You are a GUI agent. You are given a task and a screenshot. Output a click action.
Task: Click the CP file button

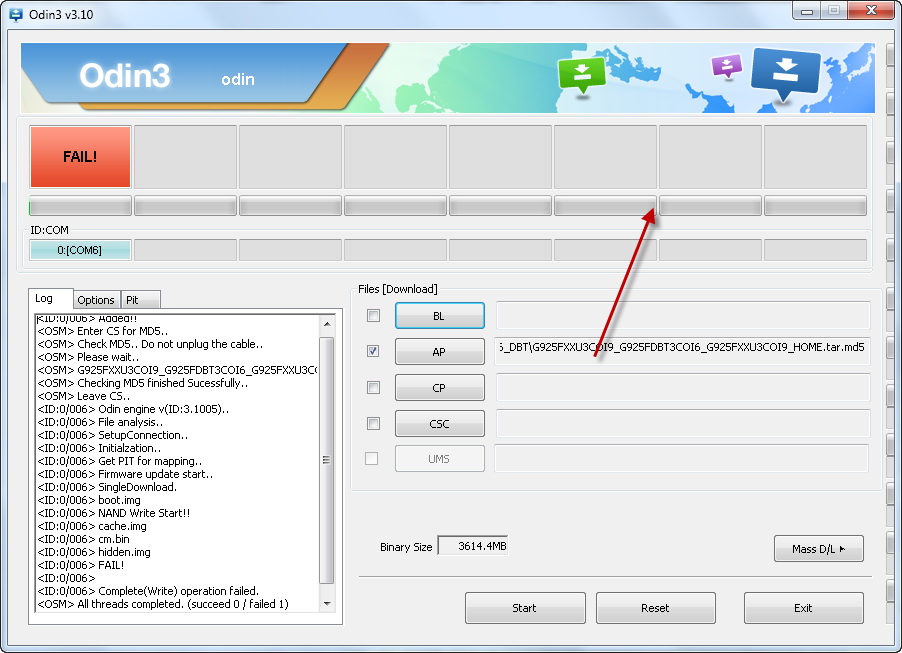(x=439, y=388)
